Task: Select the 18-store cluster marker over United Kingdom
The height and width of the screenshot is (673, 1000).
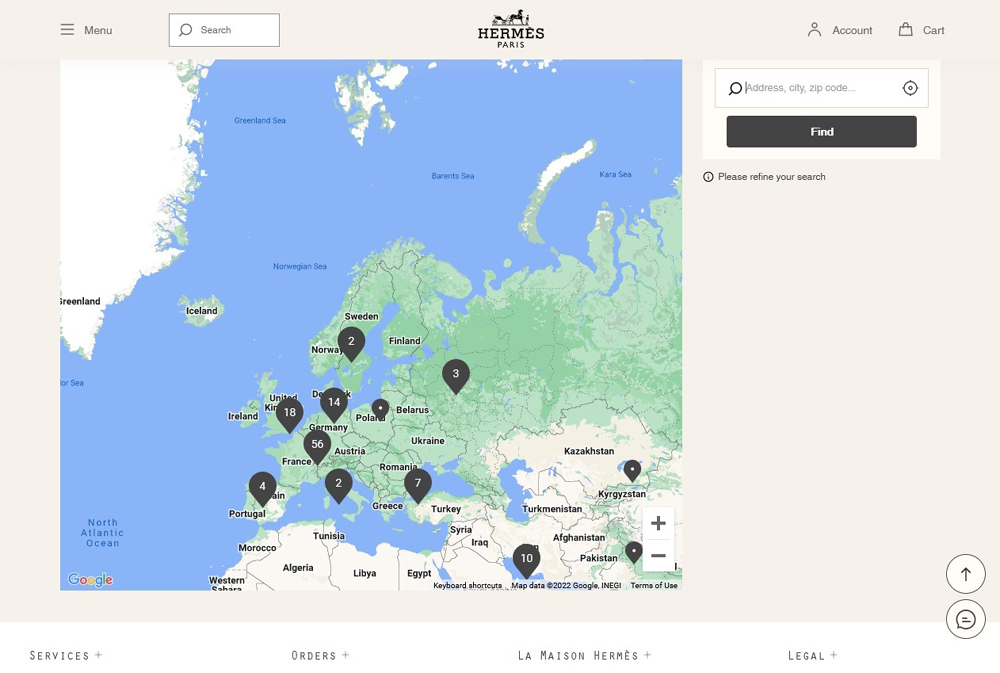Action: pos(289,413)
